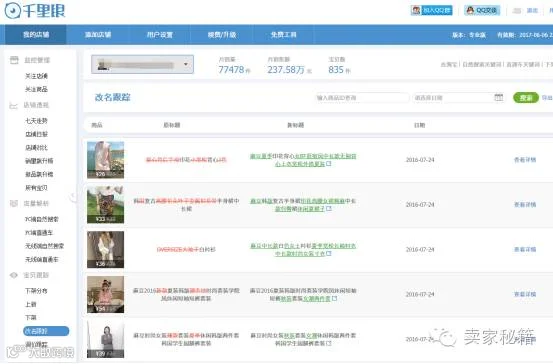The width and height of the screenshot is (553, 364).
Task: Focus the date picker input field
Action: click(x=459, y=98)
